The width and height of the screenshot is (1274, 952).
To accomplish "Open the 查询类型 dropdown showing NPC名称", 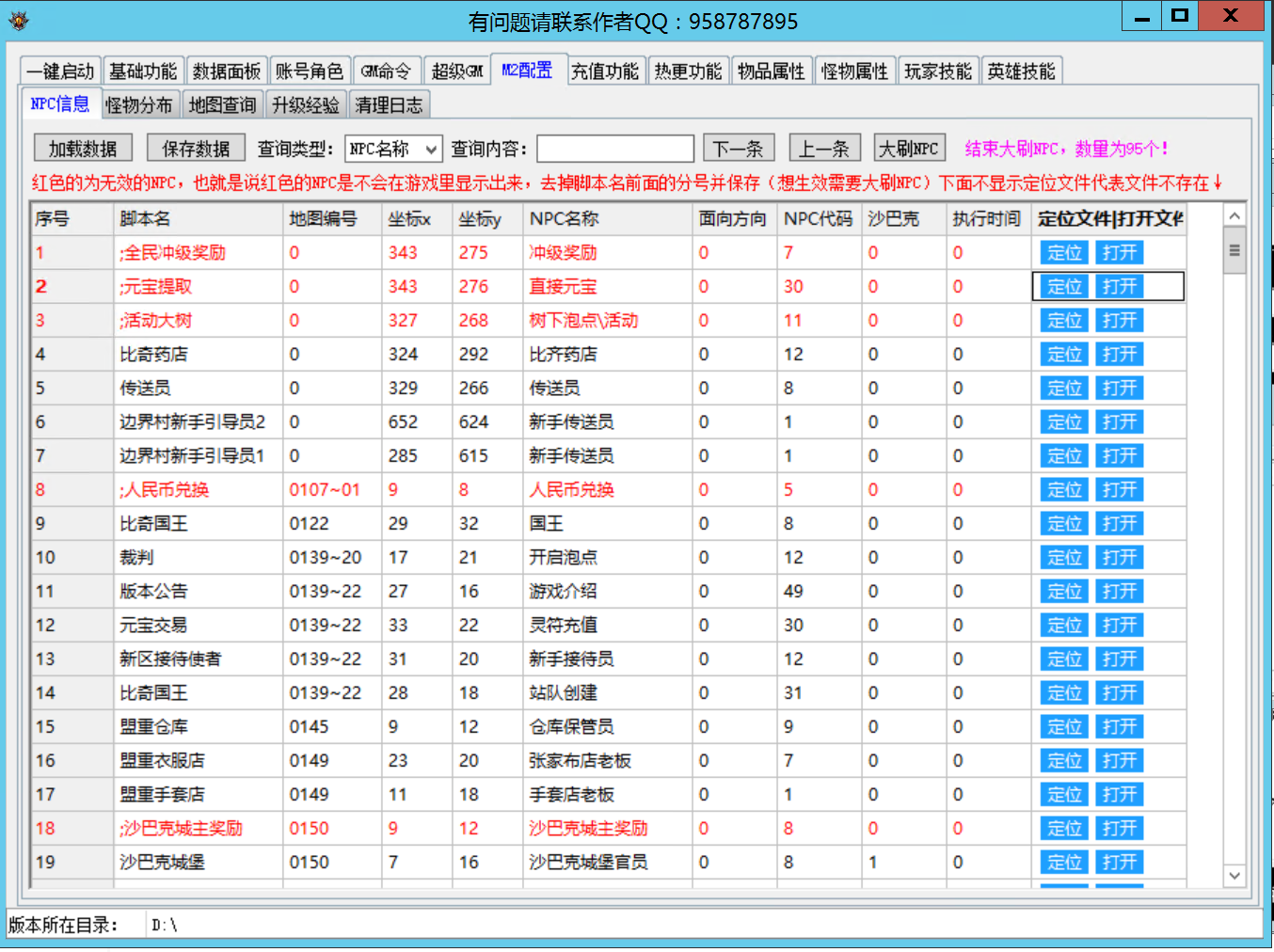I will tap(393, 149).
